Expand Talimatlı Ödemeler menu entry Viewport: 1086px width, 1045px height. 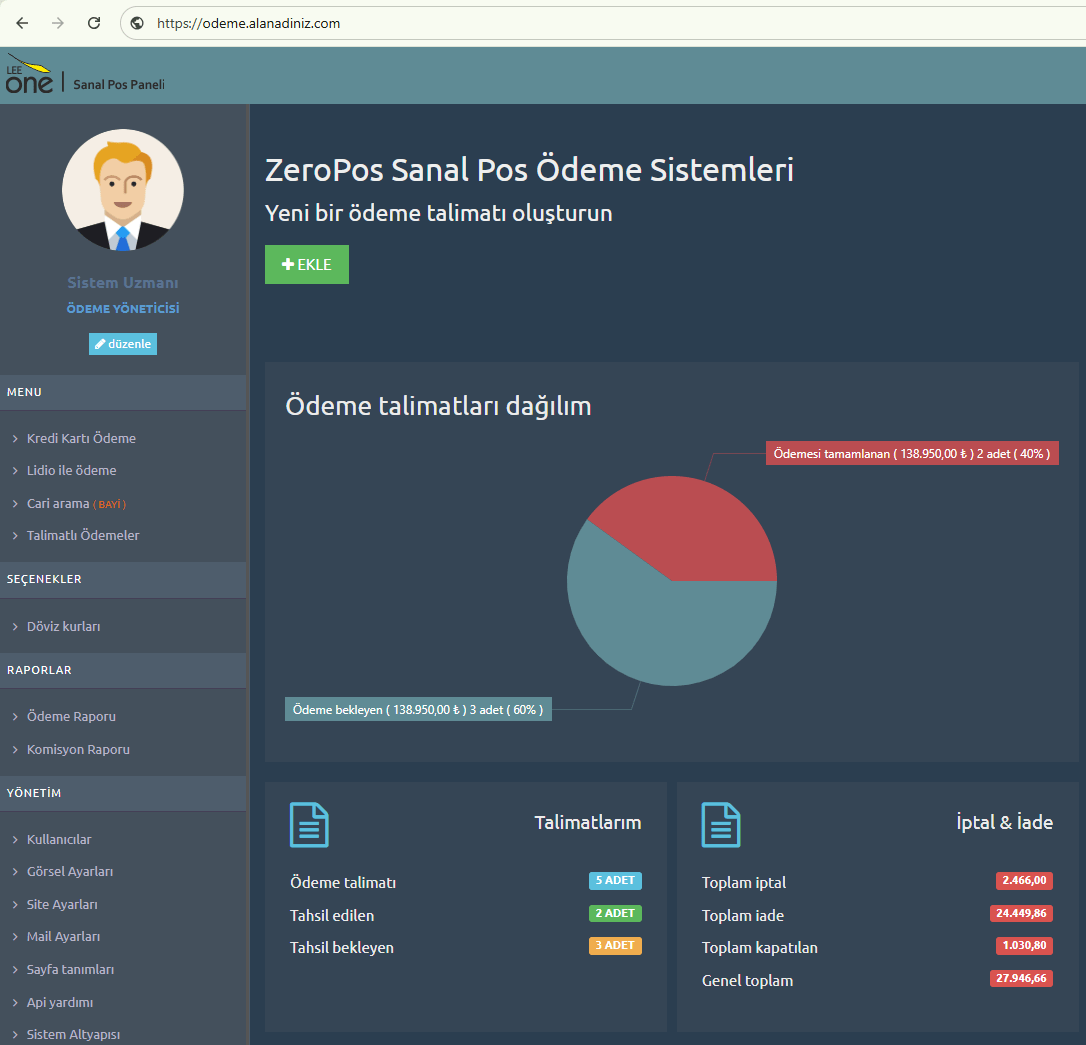pos(83,535)
